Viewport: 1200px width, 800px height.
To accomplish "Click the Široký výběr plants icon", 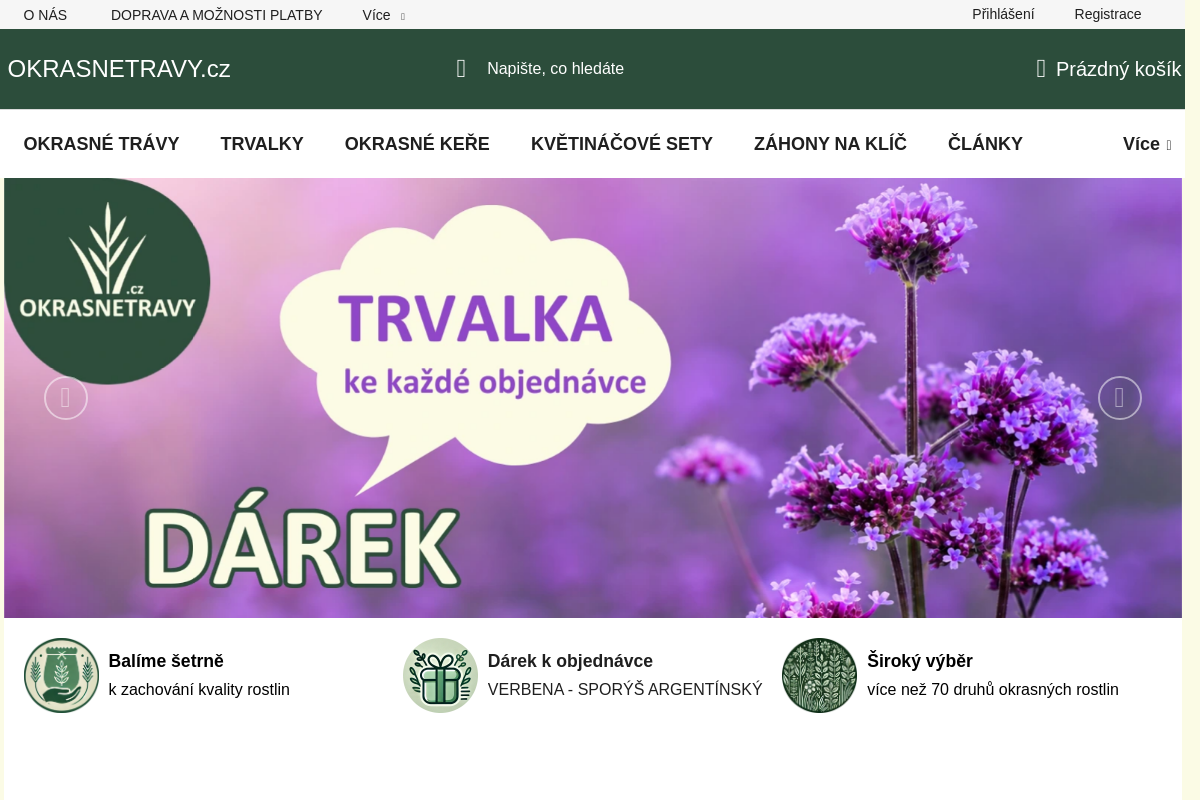I will [x=819, y=675].
